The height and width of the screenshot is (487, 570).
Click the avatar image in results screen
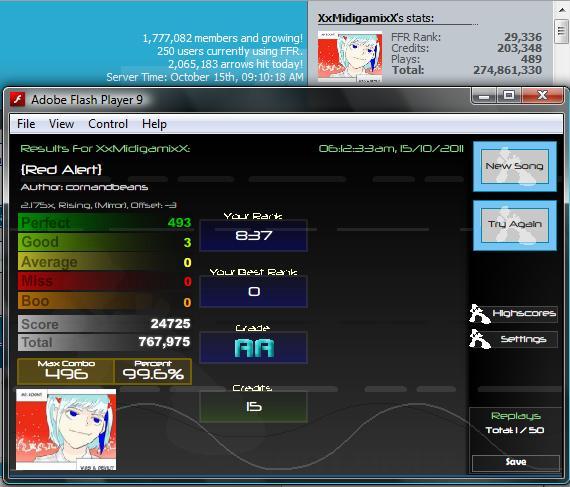point(66,430)
